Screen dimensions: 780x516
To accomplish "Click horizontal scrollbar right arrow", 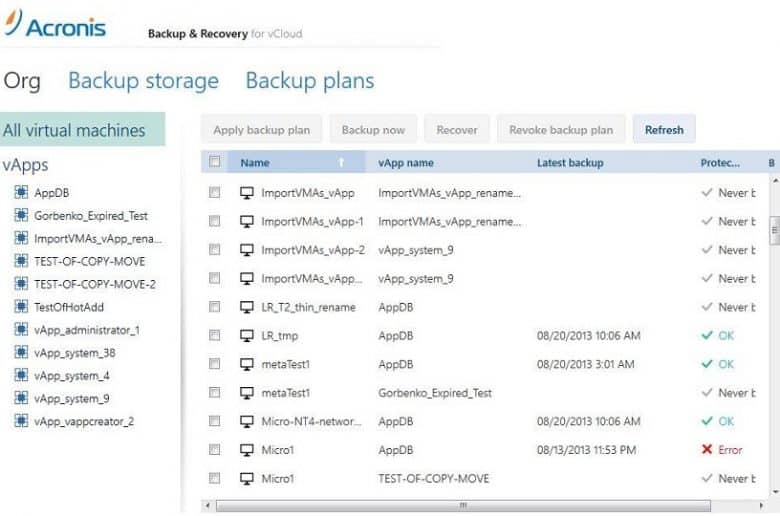I will point(761,506).
